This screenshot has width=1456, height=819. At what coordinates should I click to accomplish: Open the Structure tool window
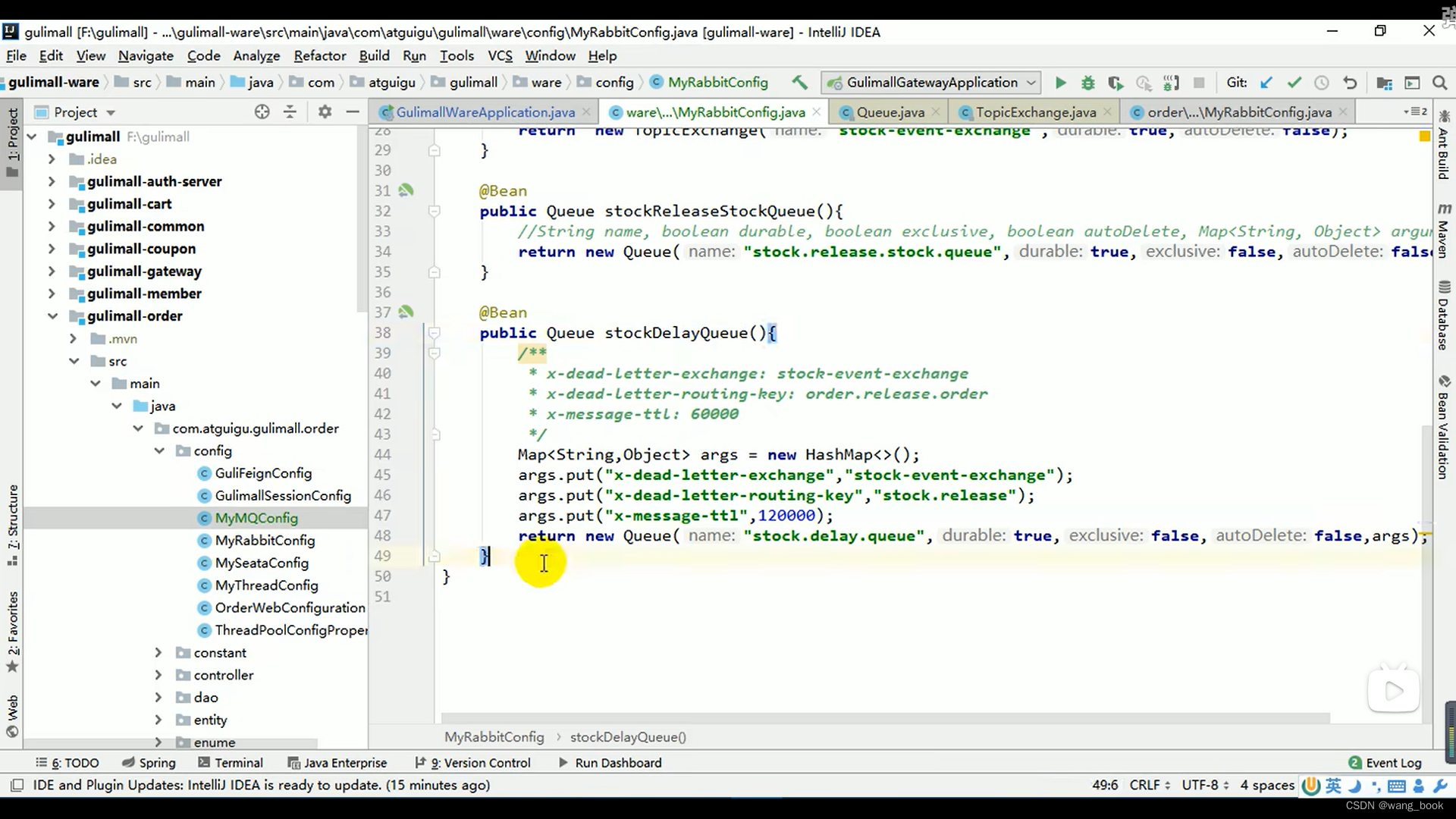click(13, 525)
